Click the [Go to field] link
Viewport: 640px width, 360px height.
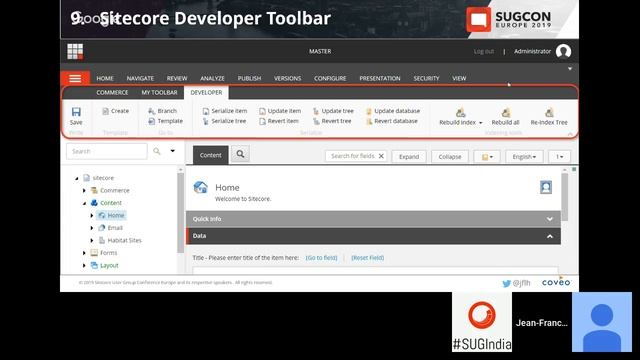click(x=322, y=258)
